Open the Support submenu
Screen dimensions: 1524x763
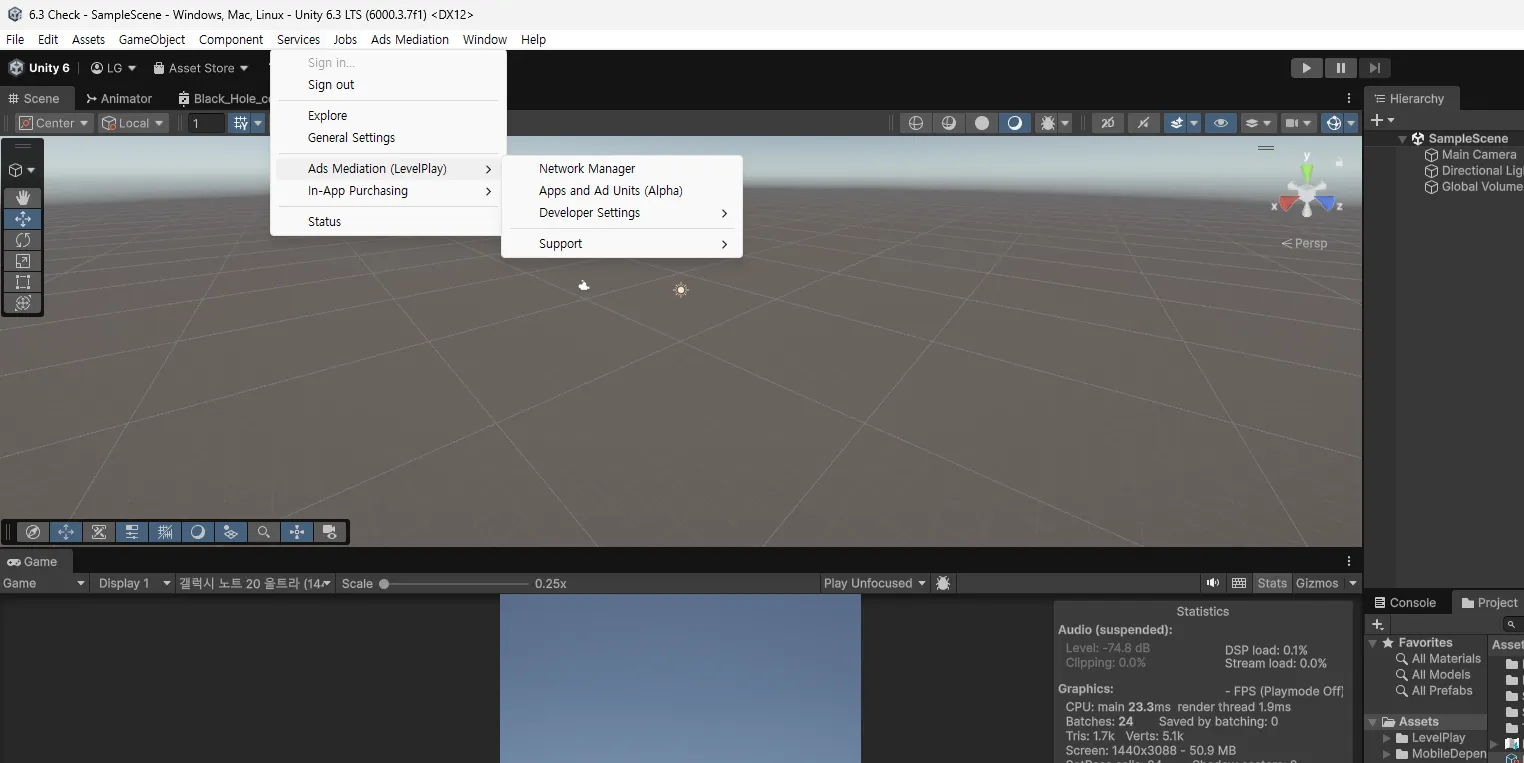622,243
